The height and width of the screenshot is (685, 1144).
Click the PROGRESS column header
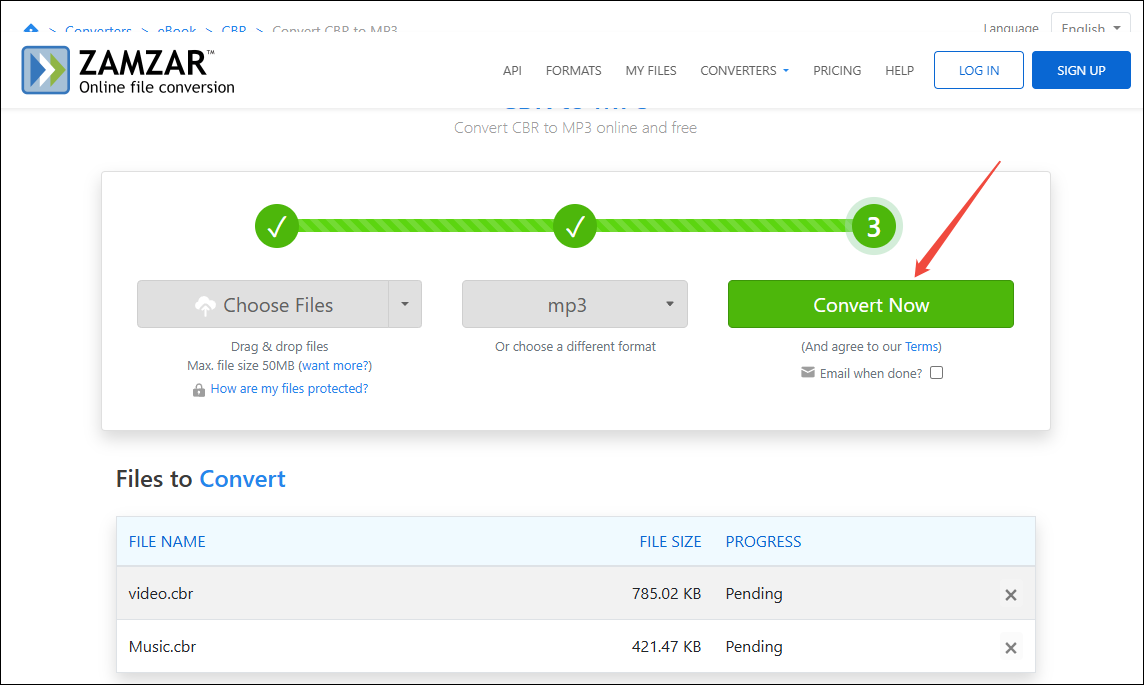763,541
